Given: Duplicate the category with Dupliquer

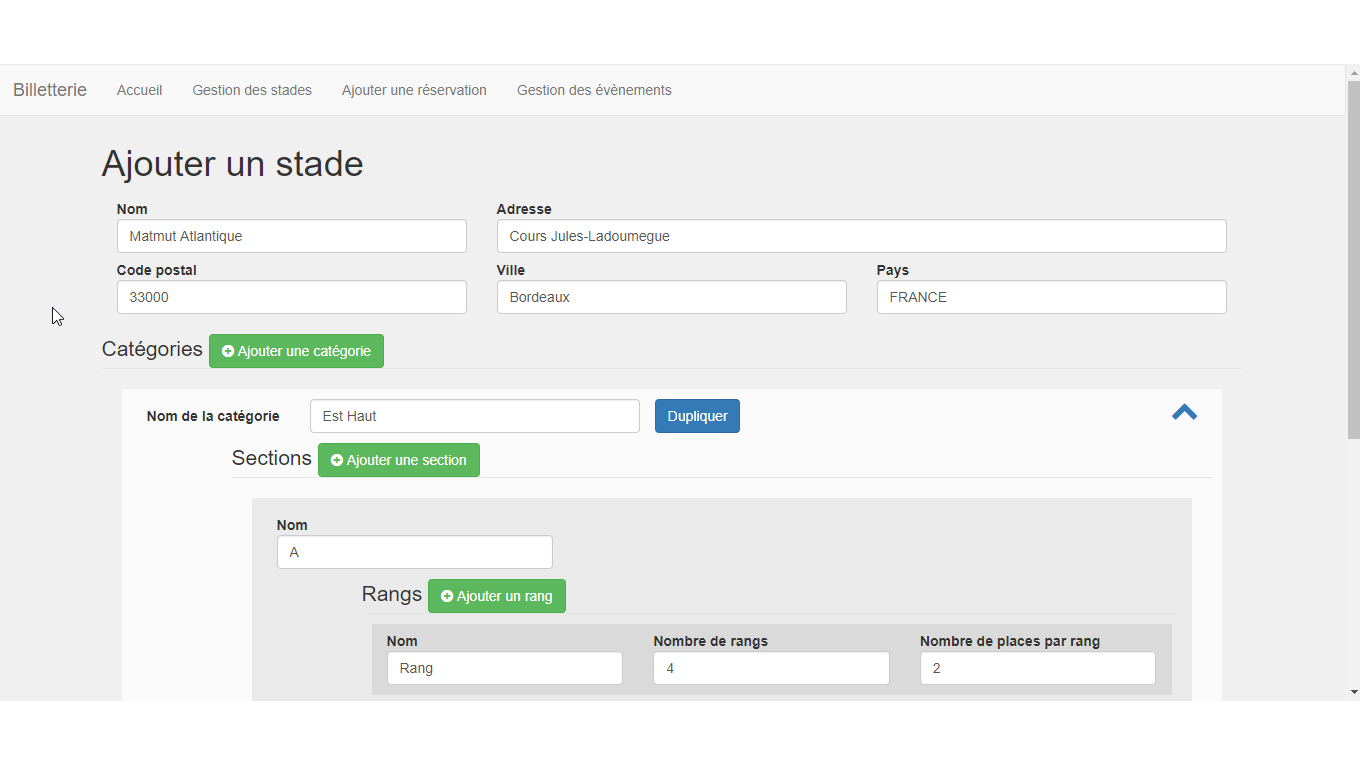Looking at the screenshot, I should [x=697, y=416].
